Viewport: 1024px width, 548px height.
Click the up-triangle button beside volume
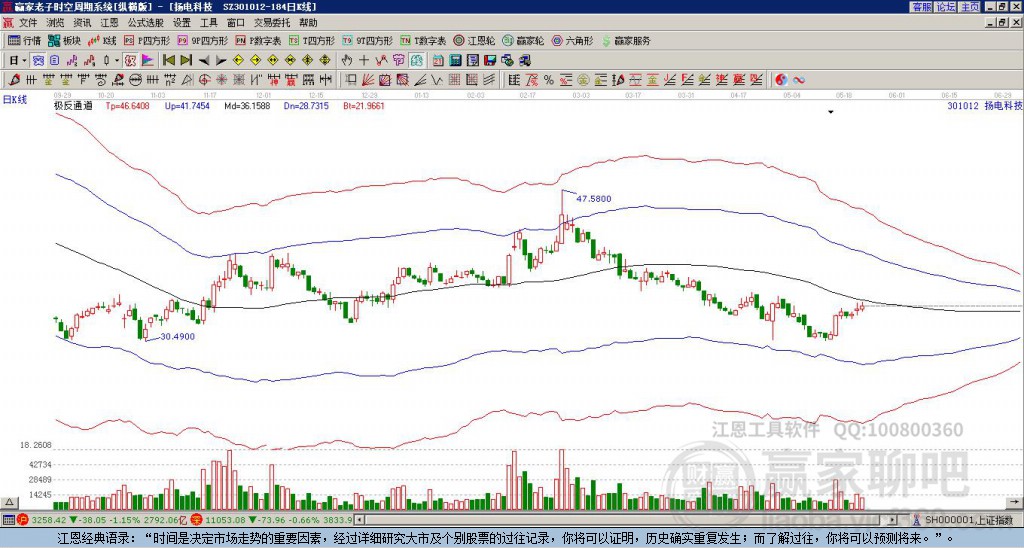point(8,502)
